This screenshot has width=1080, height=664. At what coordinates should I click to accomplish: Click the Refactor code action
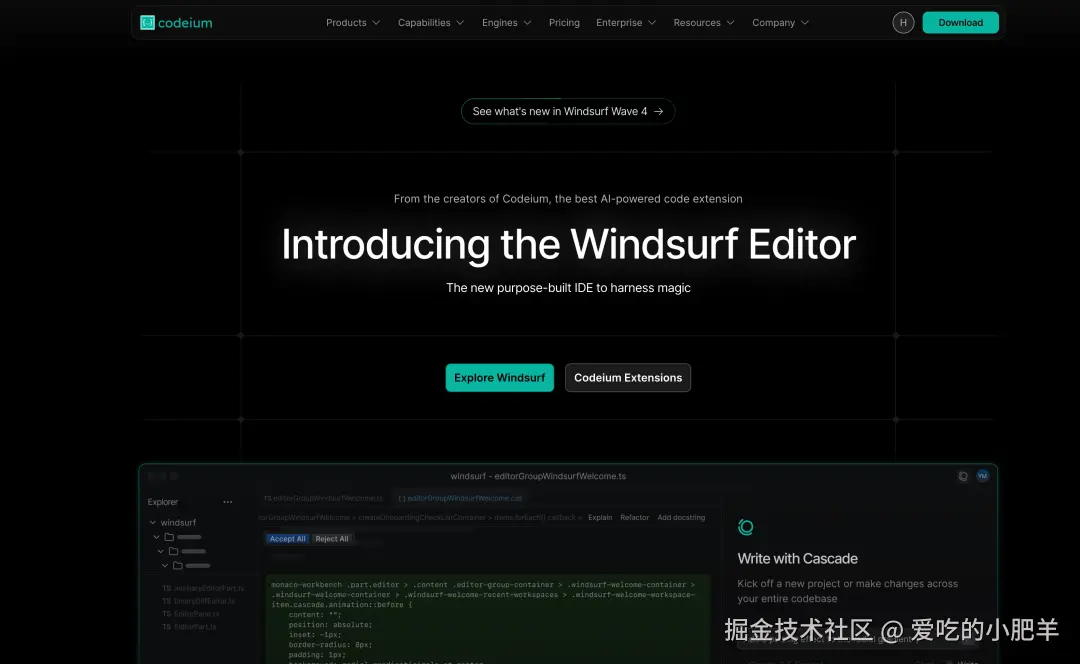pyautogui.click(x=634, y=517)
